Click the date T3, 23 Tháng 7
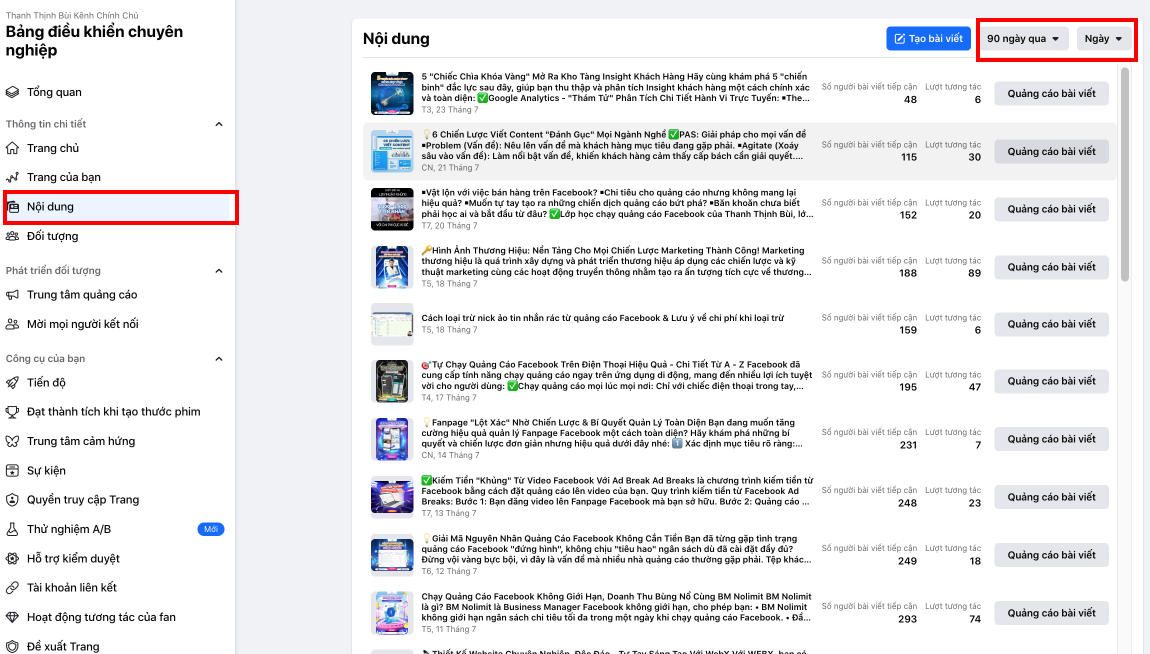1150x654 pixels. 450,110
